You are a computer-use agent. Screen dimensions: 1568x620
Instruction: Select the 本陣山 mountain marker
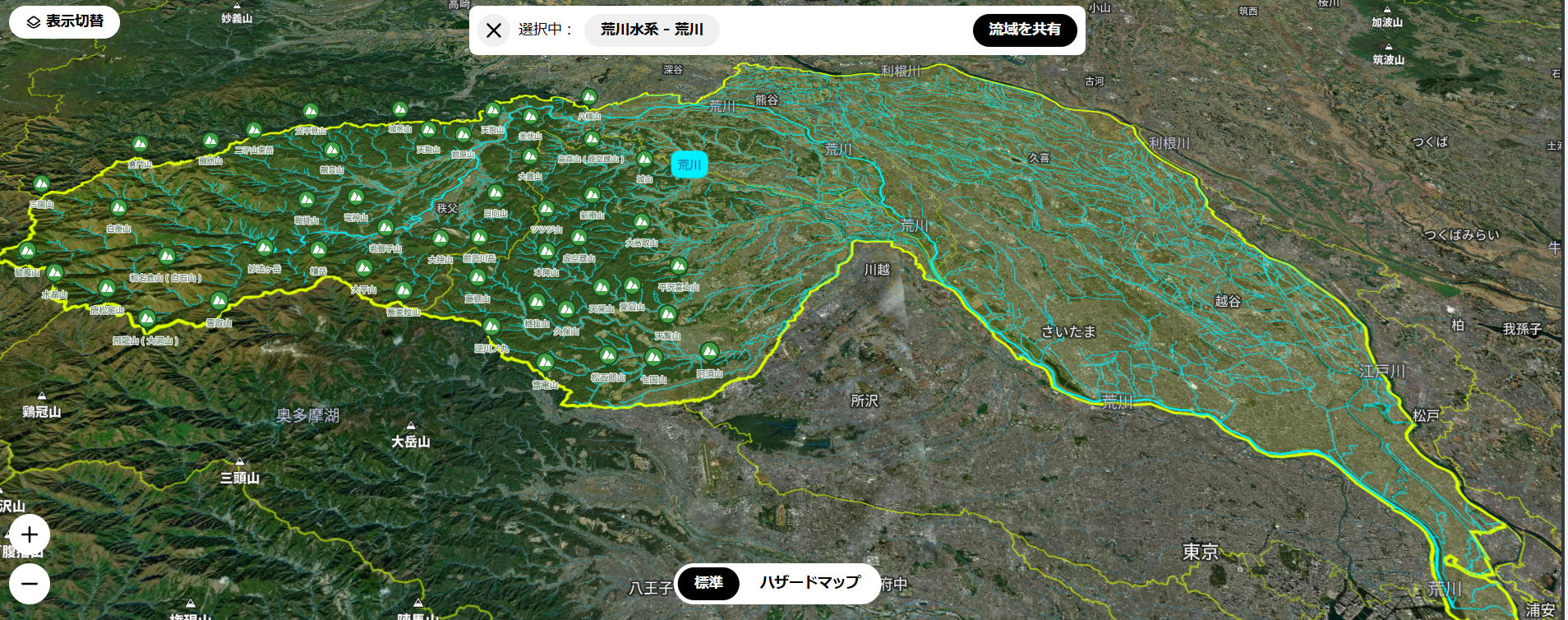tap(546, 252)
